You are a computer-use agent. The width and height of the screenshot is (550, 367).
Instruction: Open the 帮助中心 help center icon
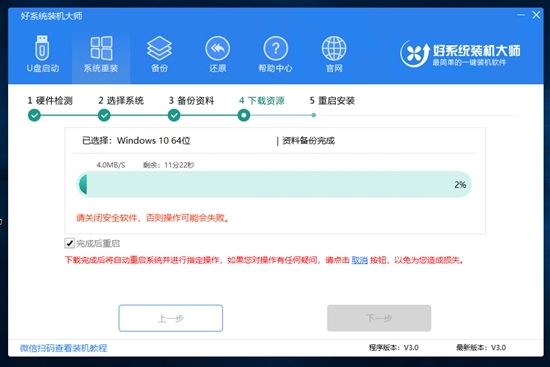coord(276,54)
